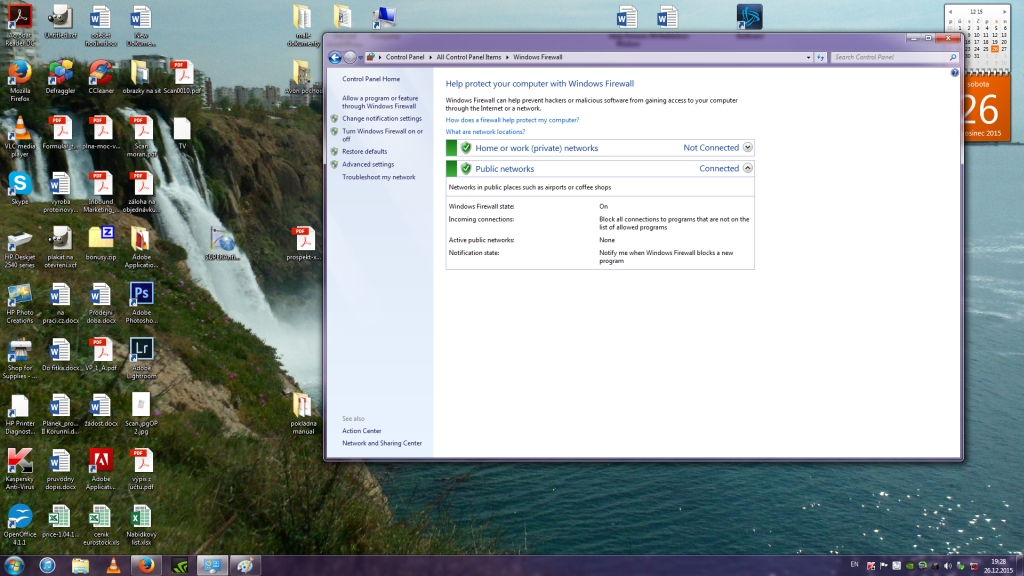Image resolution: width=1024 pixels, height=576 pixels.
Task: Click Firefox icon in the taskbar
Action: pyautogui.click(x=146, y=565)
